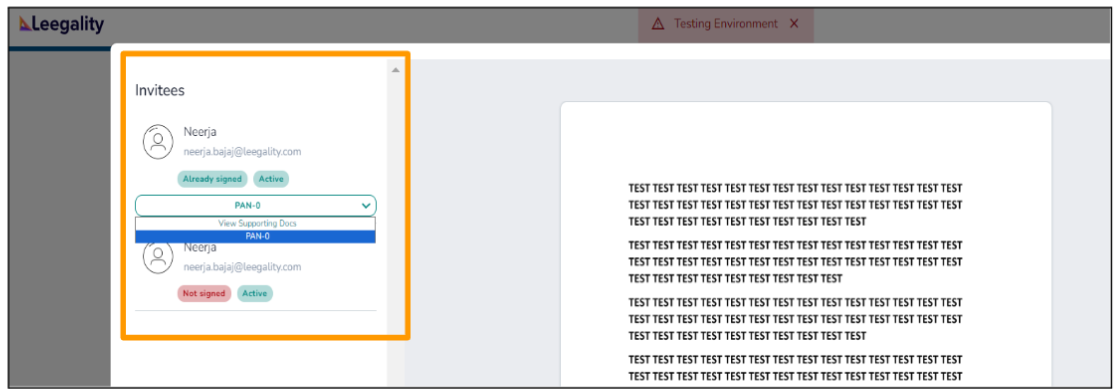Click the Not signed badge

point(204,294)
